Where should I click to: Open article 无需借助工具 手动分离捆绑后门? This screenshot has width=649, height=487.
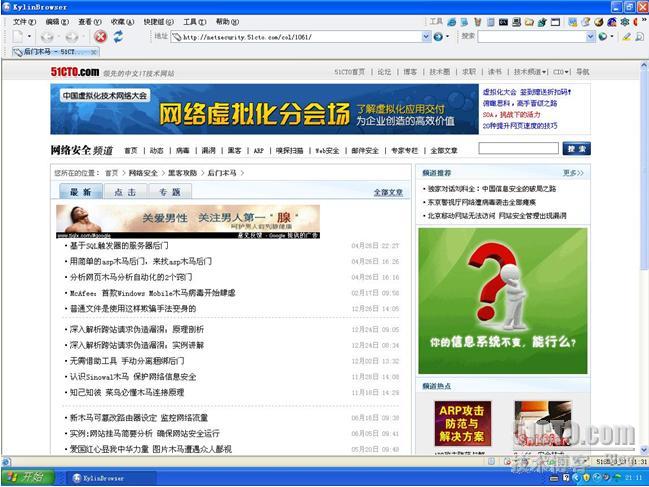pyautogui.click(x=127, y=361)
